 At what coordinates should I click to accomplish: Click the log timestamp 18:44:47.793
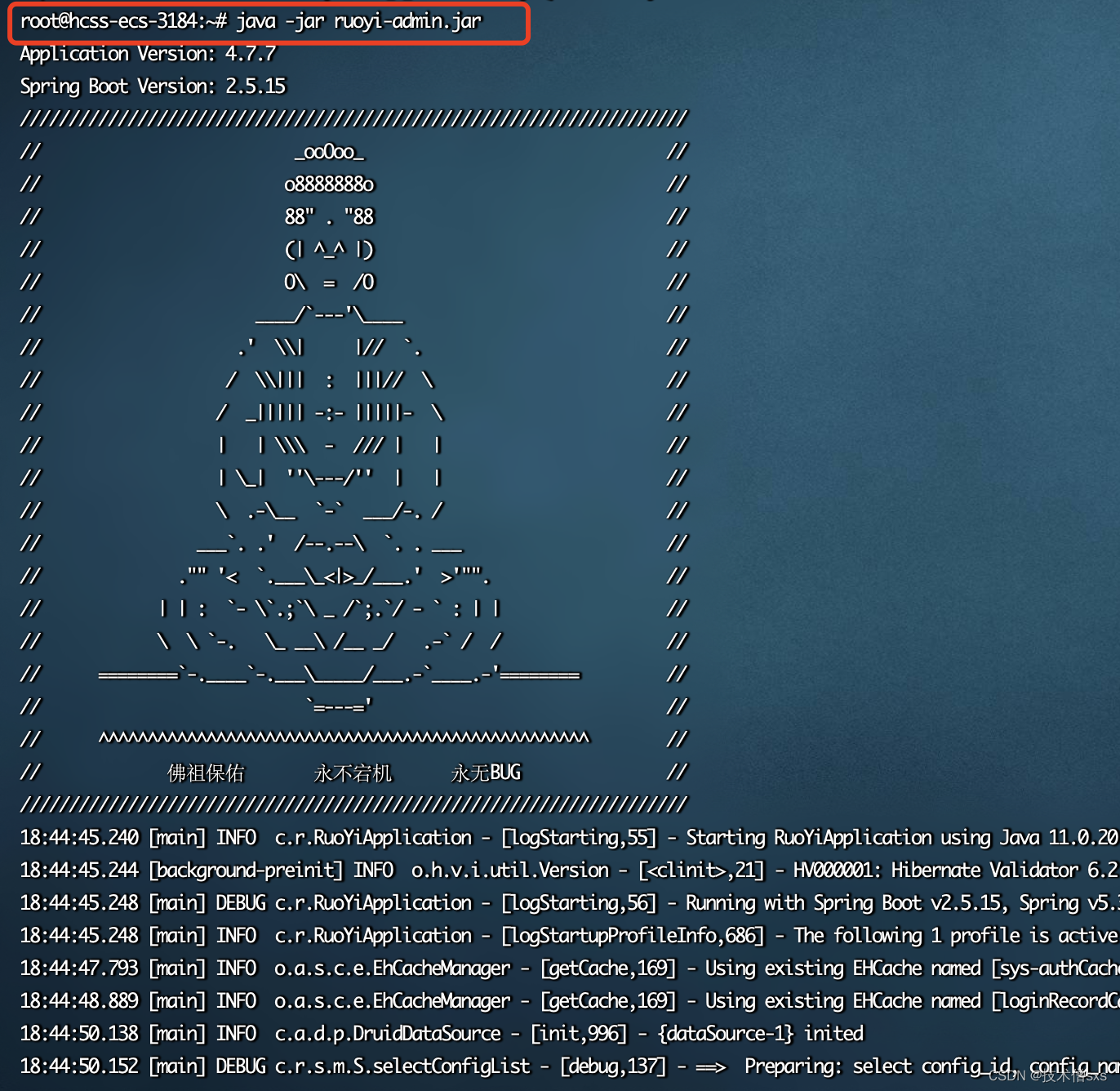coord(79,969)
